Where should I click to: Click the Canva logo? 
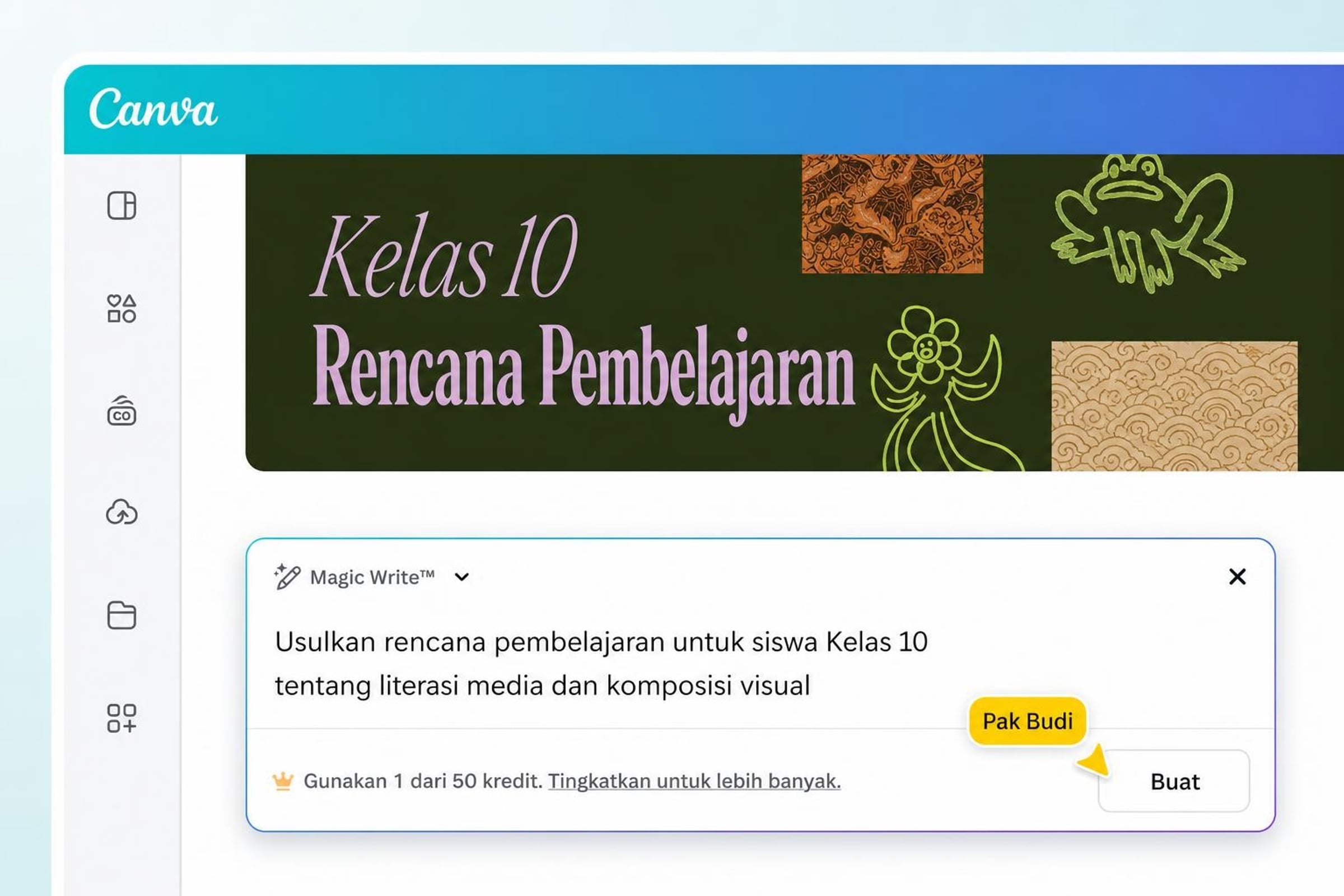click(x=153, y=108)
